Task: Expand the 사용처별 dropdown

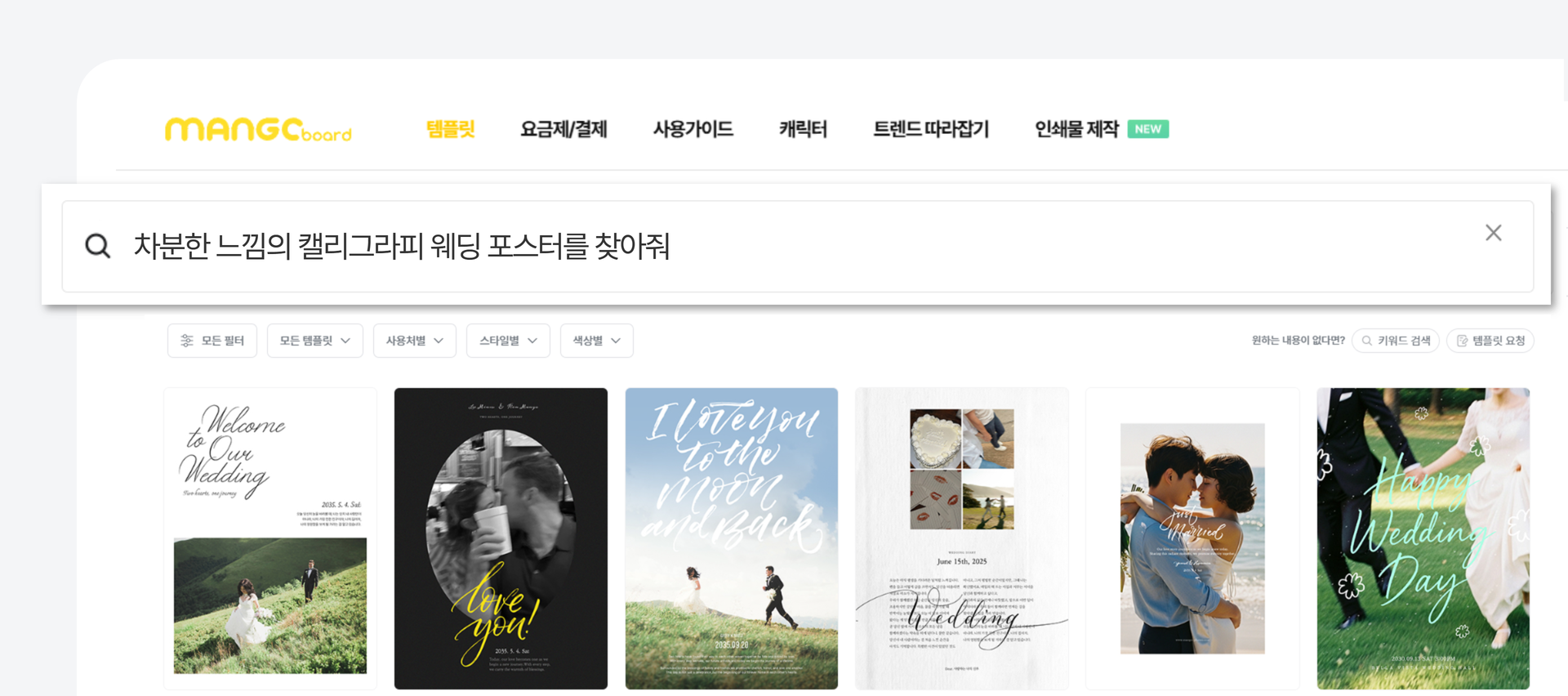Action: [x=415, y=341]
